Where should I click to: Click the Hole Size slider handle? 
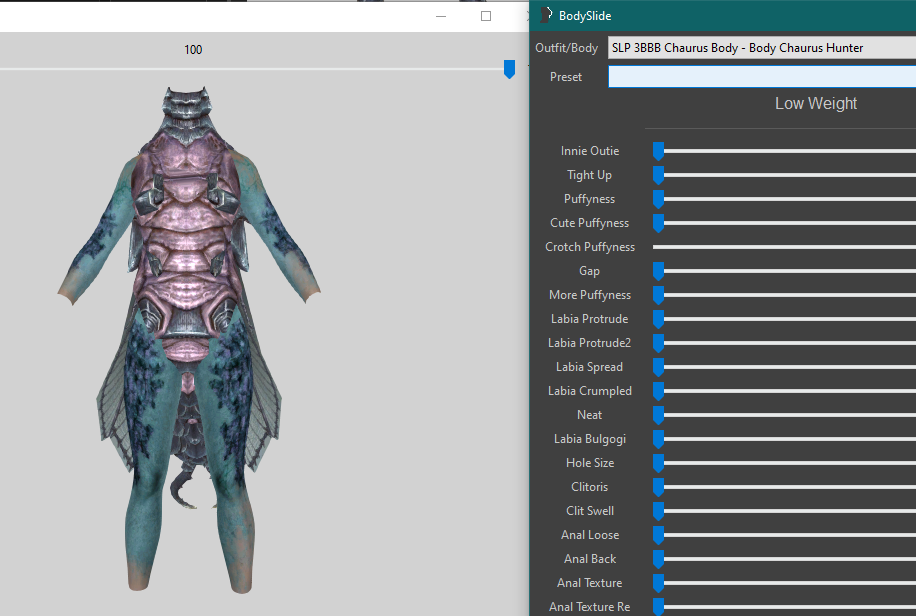658,463
